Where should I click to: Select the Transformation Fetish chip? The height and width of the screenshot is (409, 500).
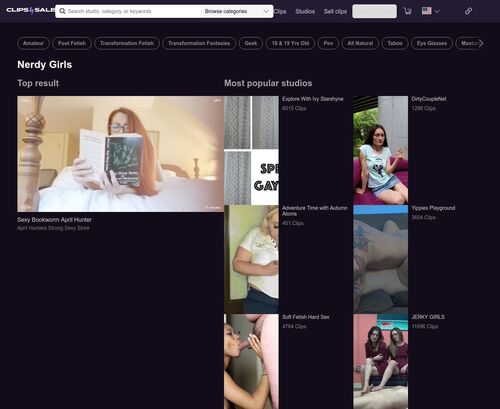tap(127, 43)
